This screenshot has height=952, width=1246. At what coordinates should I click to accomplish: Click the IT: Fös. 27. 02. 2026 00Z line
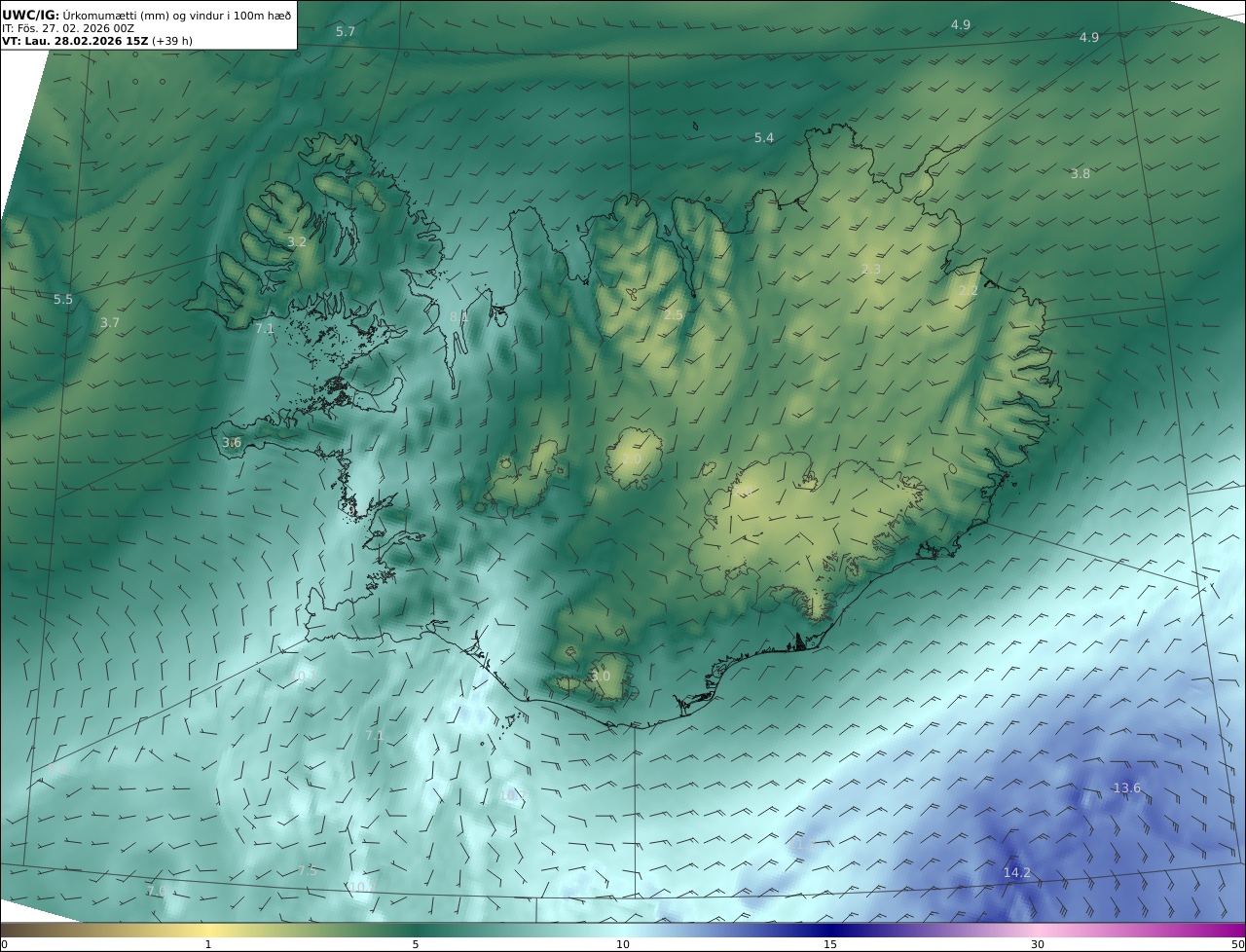pyautogui.click(x=68, y=28)
